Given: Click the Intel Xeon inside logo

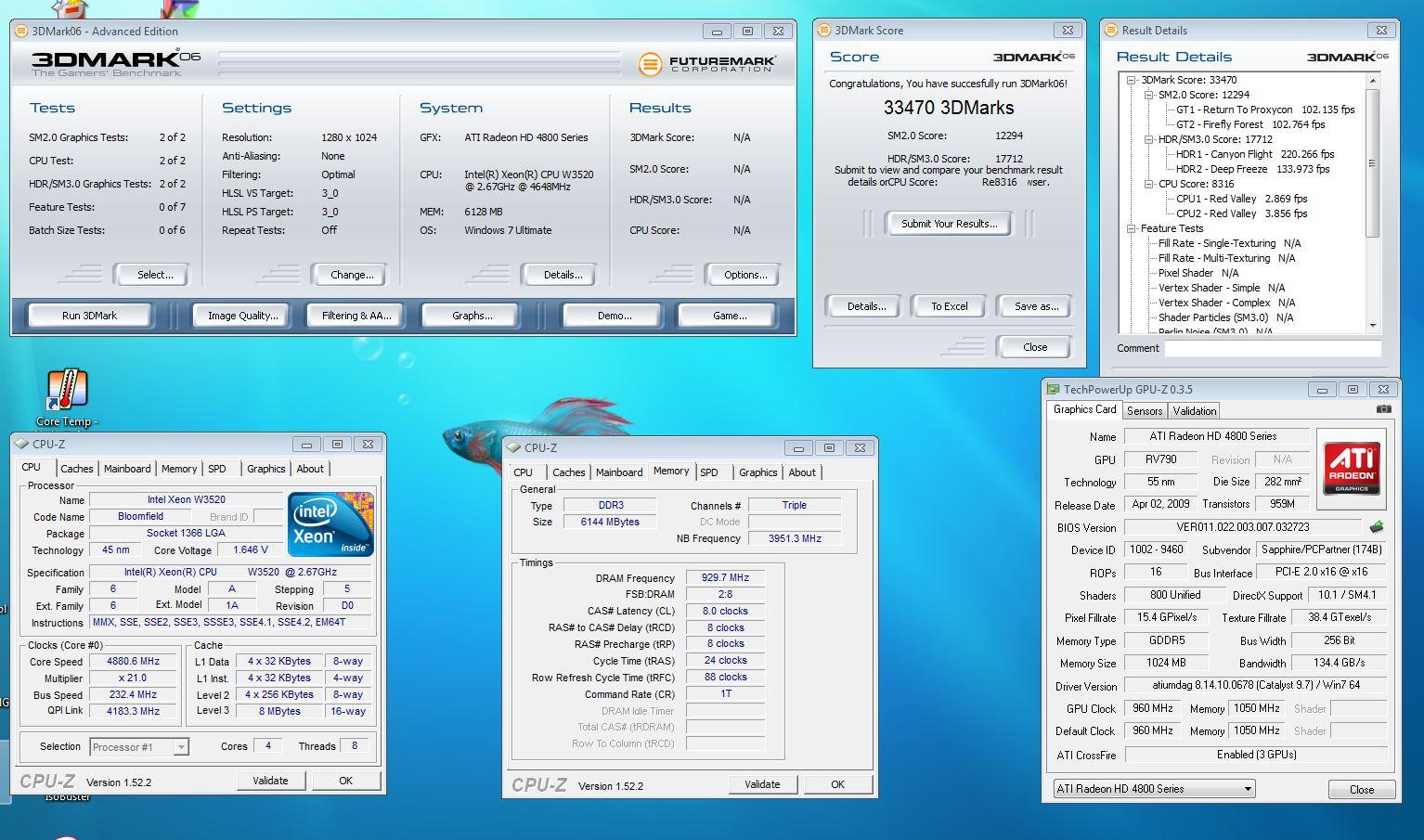Looking at the screenshot, I should 330,524.
